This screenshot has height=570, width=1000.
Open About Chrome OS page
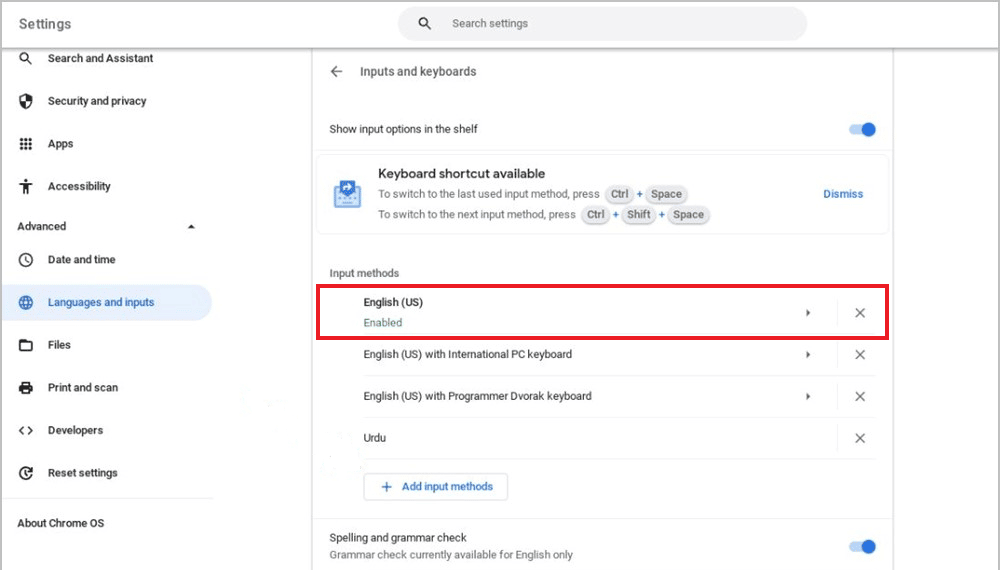click(x=61, y=523)
